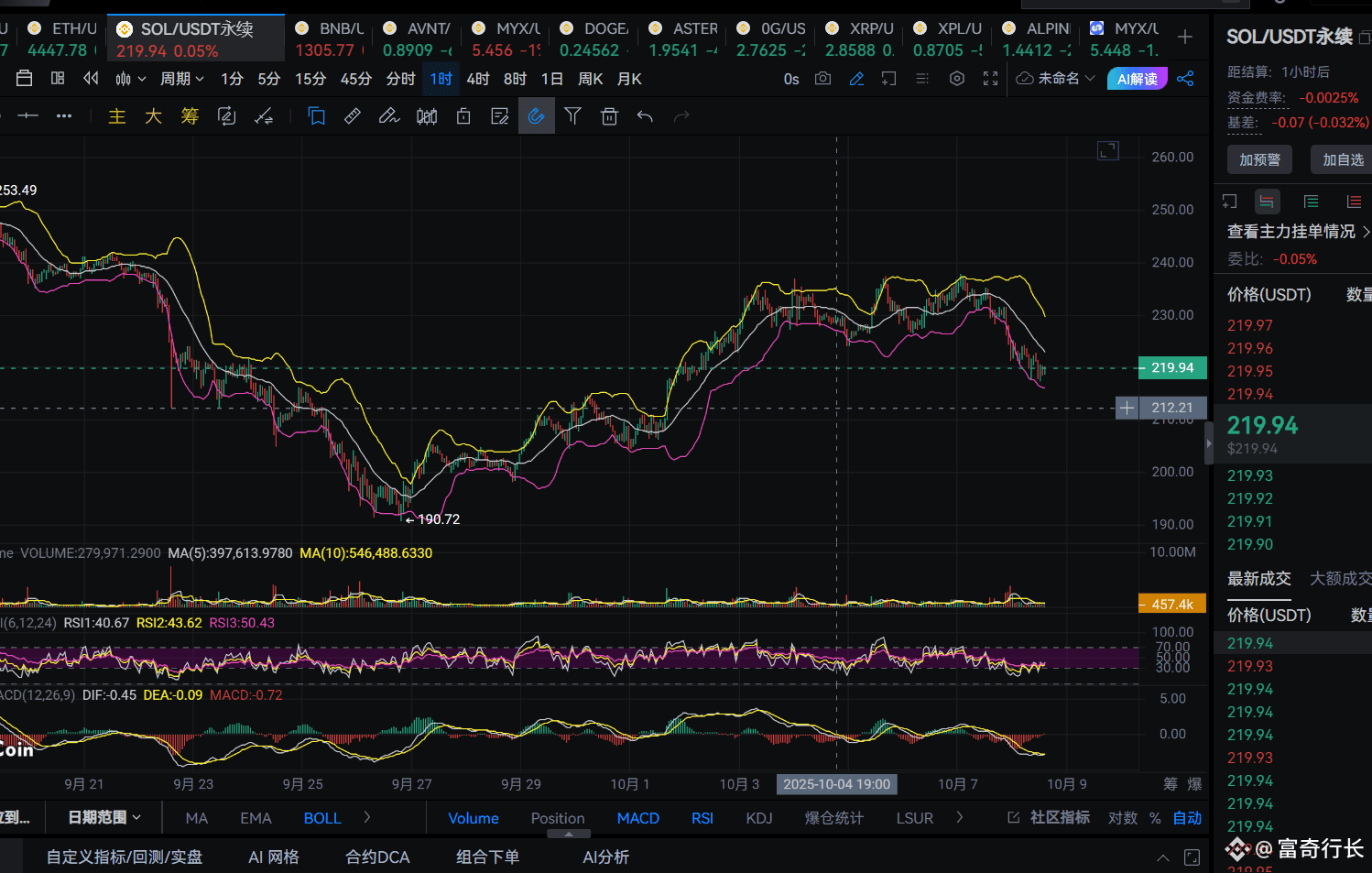The image size is (1372, 873).
Task: Enter fullscreen with the expand-corners icon
Action: [990, 79]
